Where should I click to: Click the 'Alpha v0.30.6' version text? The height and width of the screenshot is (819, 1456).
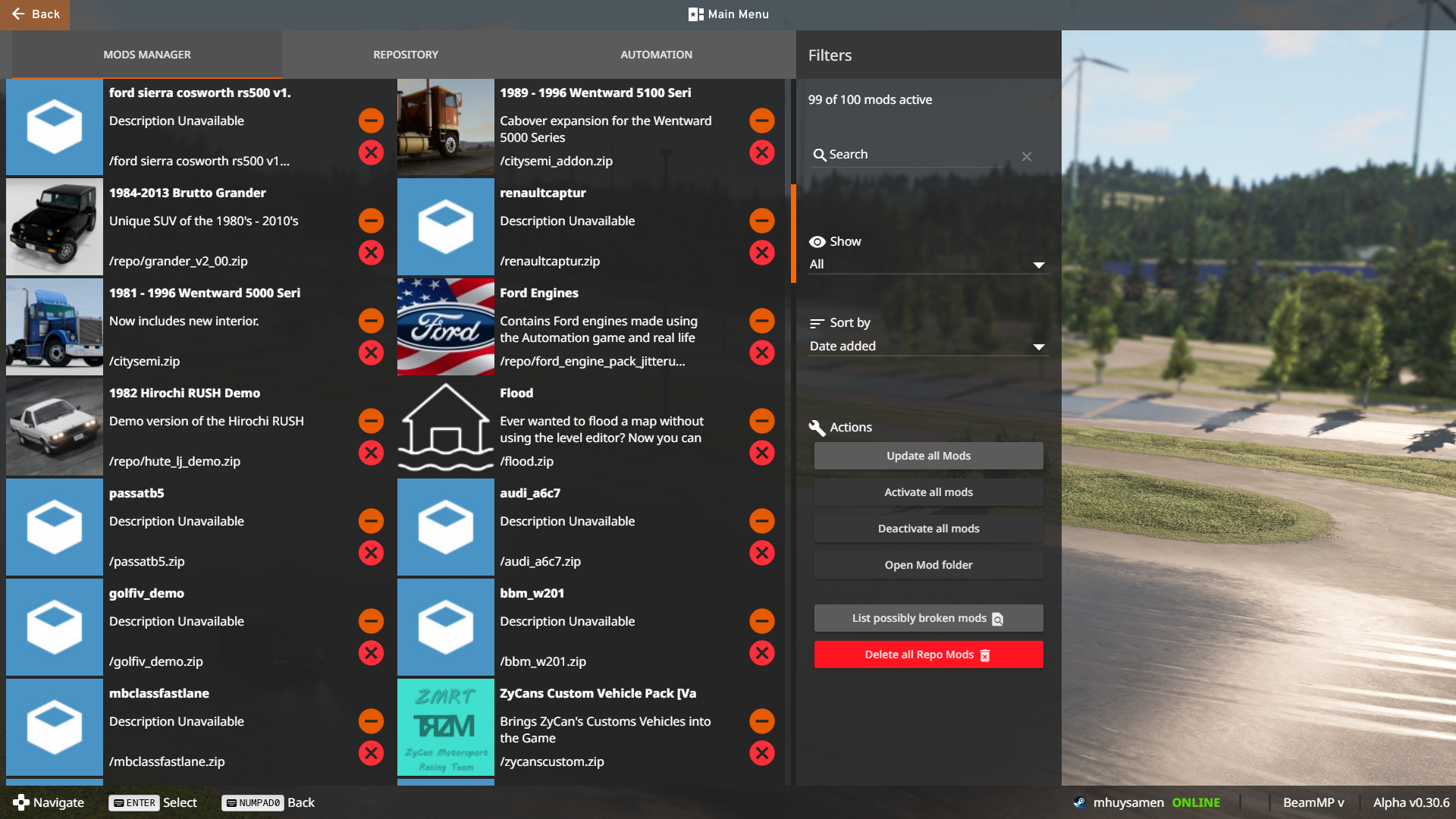point(1411,802)
